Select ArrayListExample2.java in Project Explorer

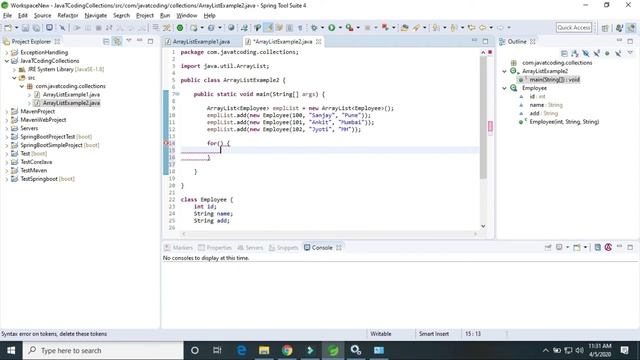pos(71,103)
